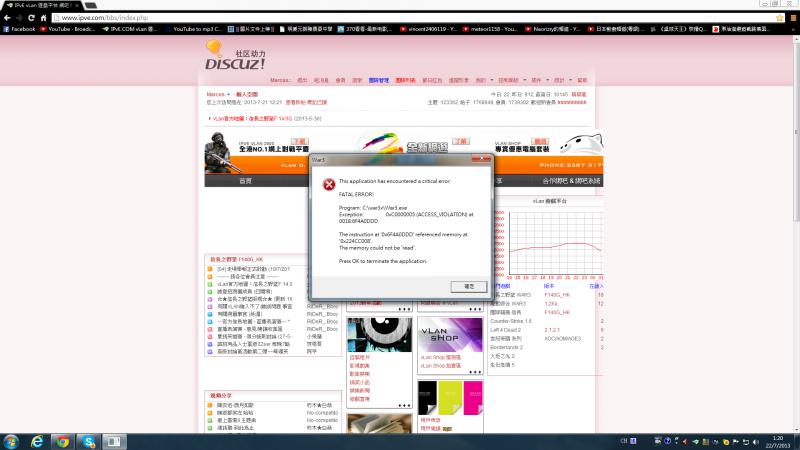Image resolution: width=800 pixels, height=450 pixels.
Task: Click the first F140G_HK version link in game table
Action: [x=557, y=295]
